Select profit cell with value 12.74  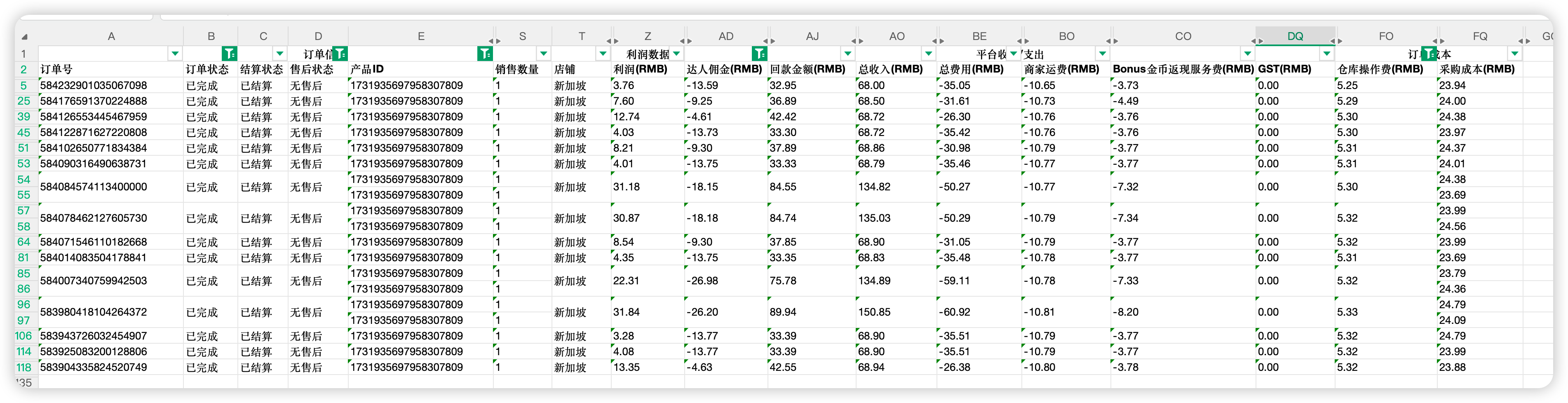[648, 116]
